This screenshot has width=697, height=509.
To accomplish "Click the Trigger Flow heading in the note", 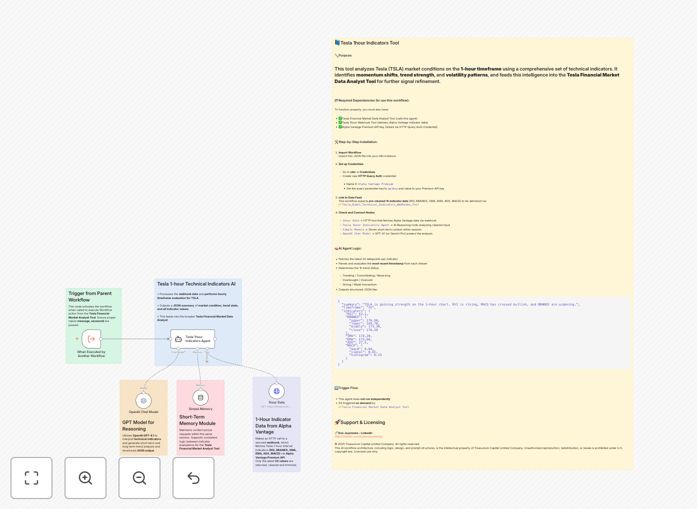I will point(346,388).
